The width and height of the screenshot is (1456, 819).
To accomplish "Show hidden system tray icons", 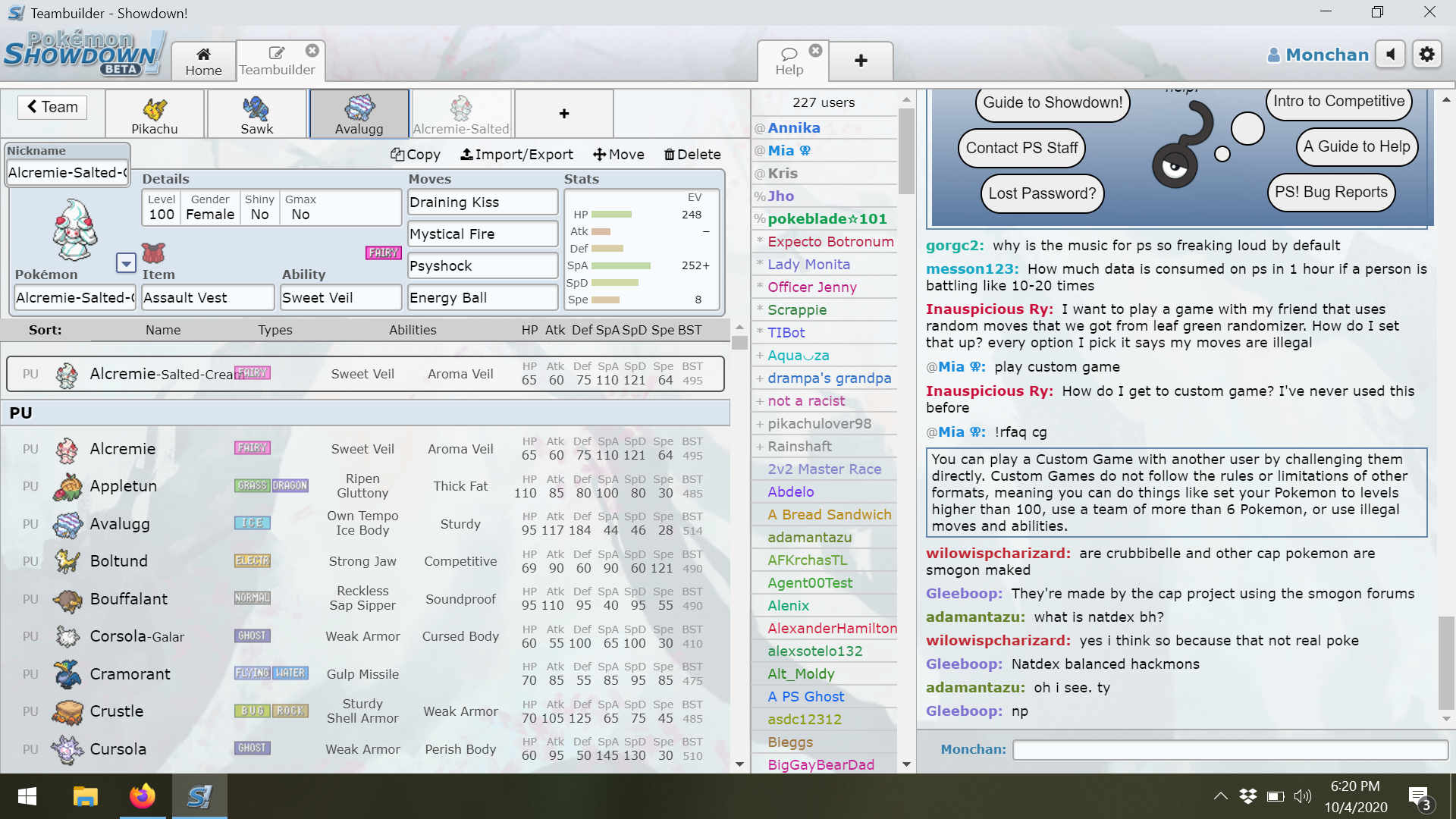I will click(x=1220, y=796).
